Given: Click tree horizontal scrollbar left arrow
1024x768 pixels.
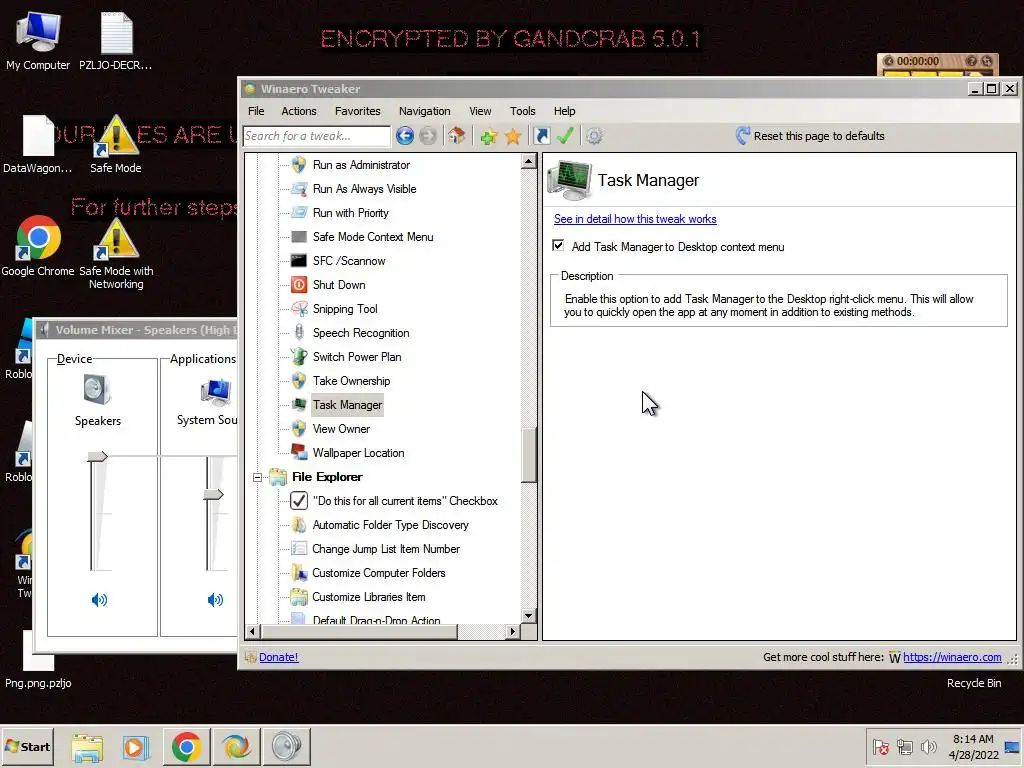Looking at the screenshot, I should [x=253, y=632].
